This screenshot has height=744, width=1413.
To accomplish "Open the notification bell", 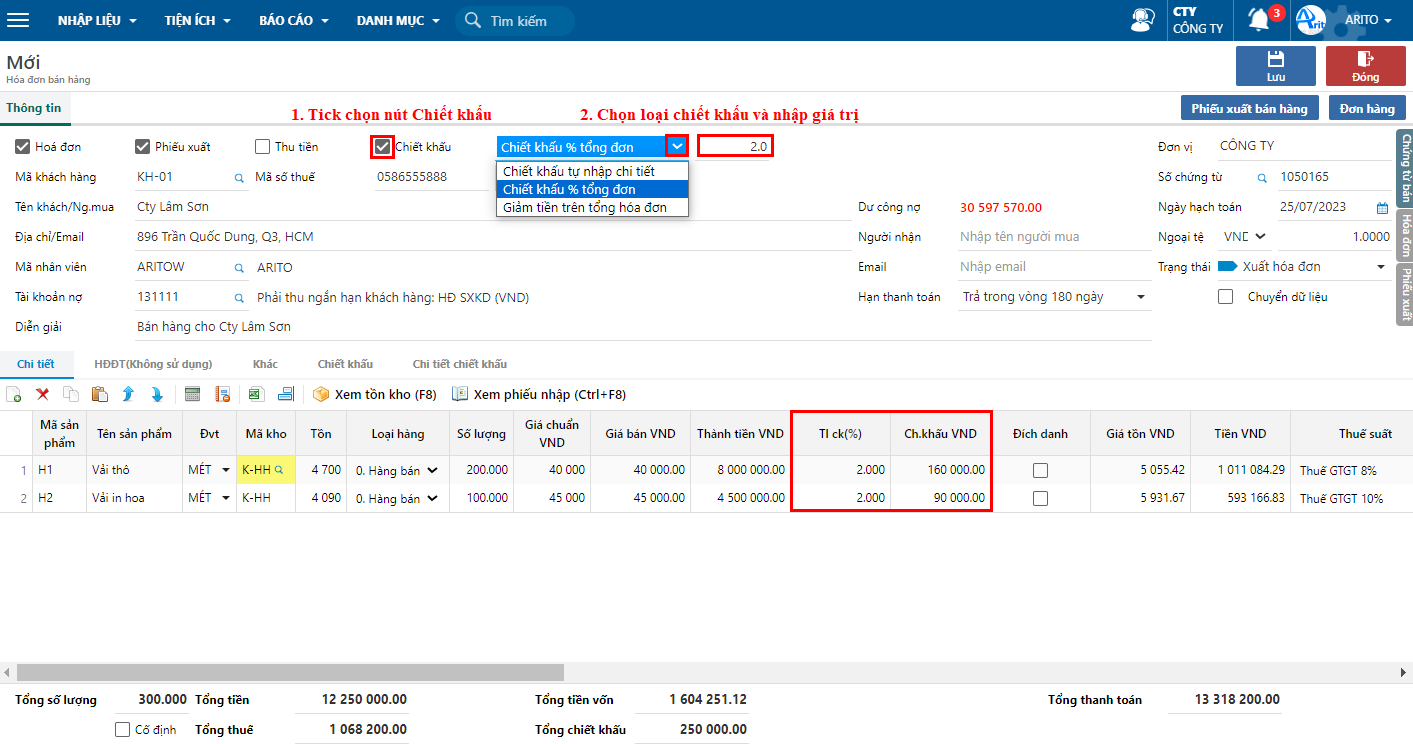I will point(1259,19).
